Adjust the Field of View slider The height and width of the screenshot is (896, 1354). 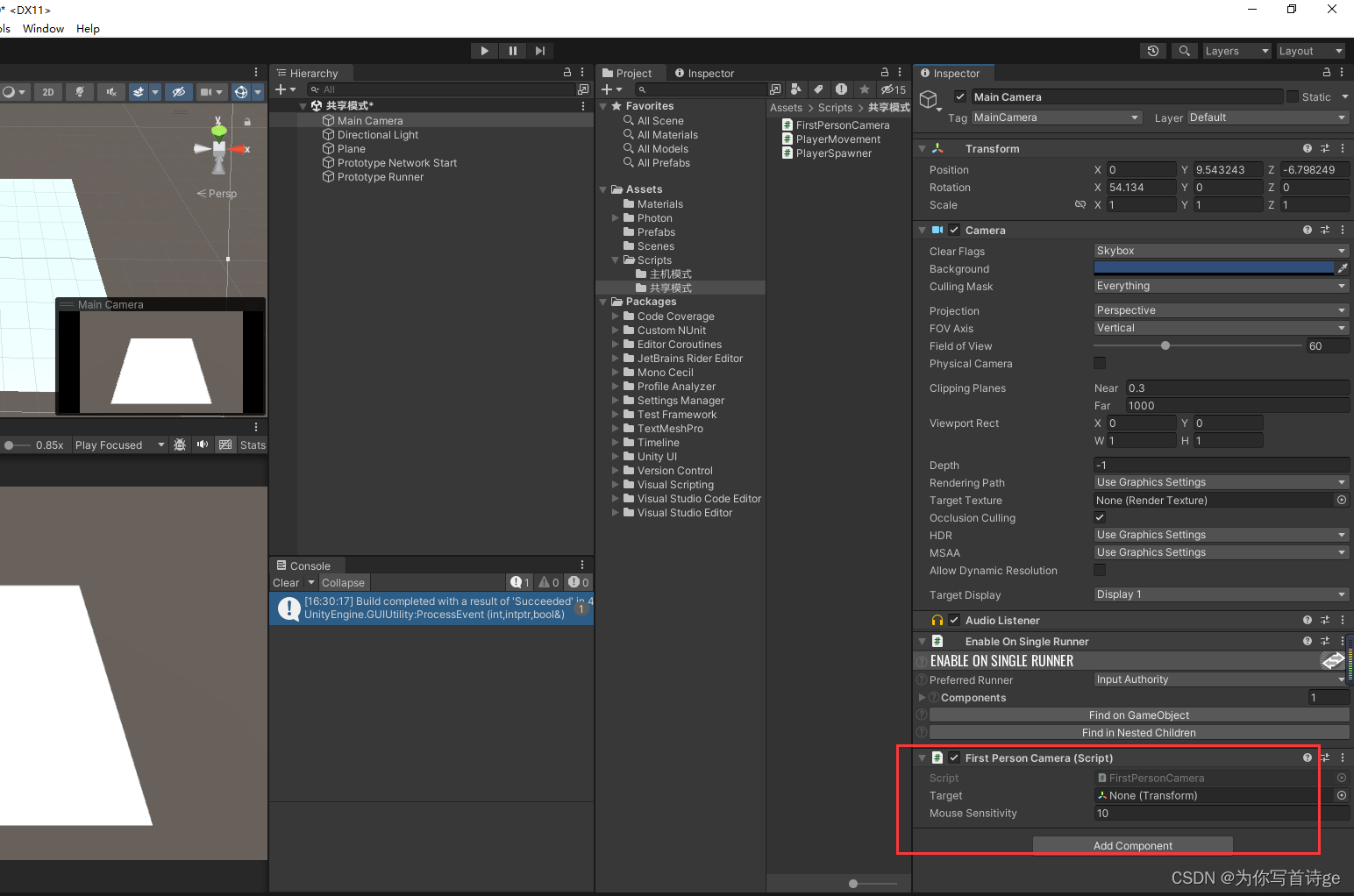click(x=1198, y=345)
